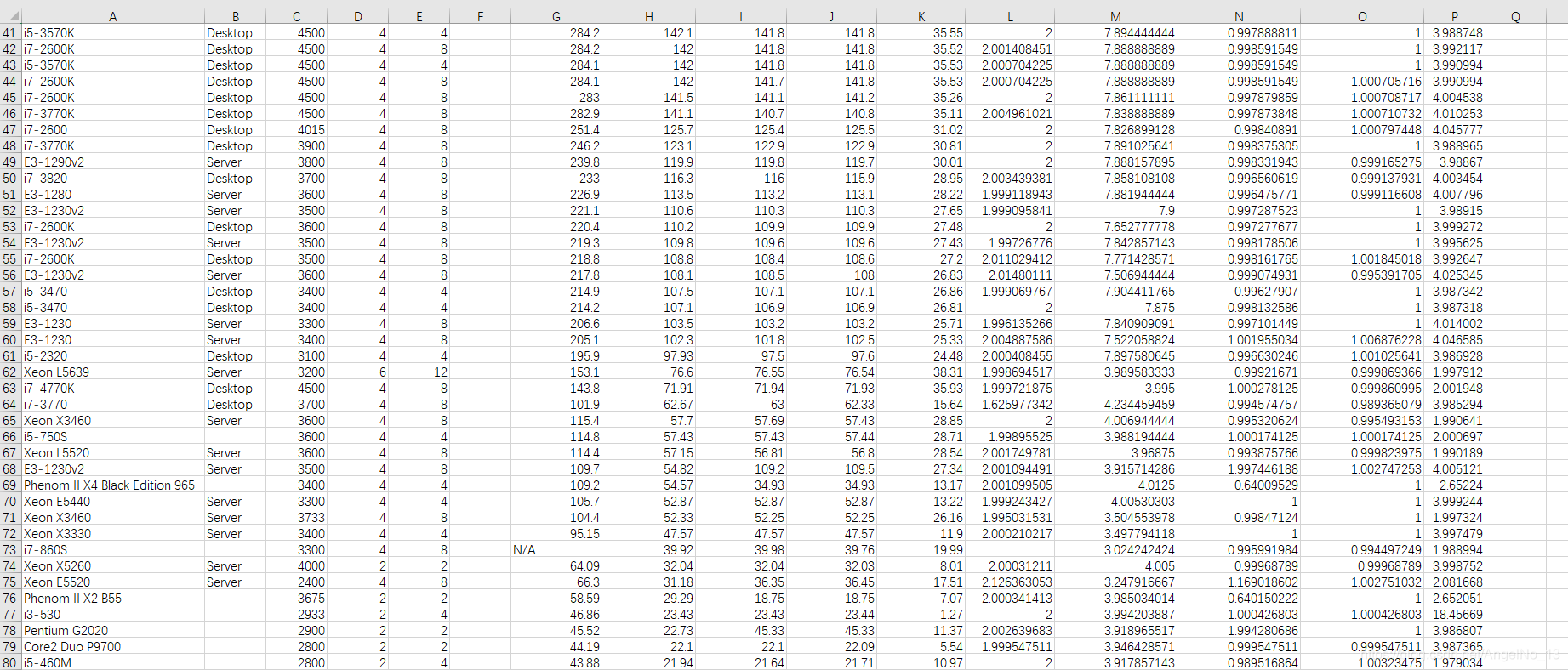Select the 'E3-1290v2' cell
Image resolution: width=1568 pixels, height=670 pixels.
tap(113, 162)
